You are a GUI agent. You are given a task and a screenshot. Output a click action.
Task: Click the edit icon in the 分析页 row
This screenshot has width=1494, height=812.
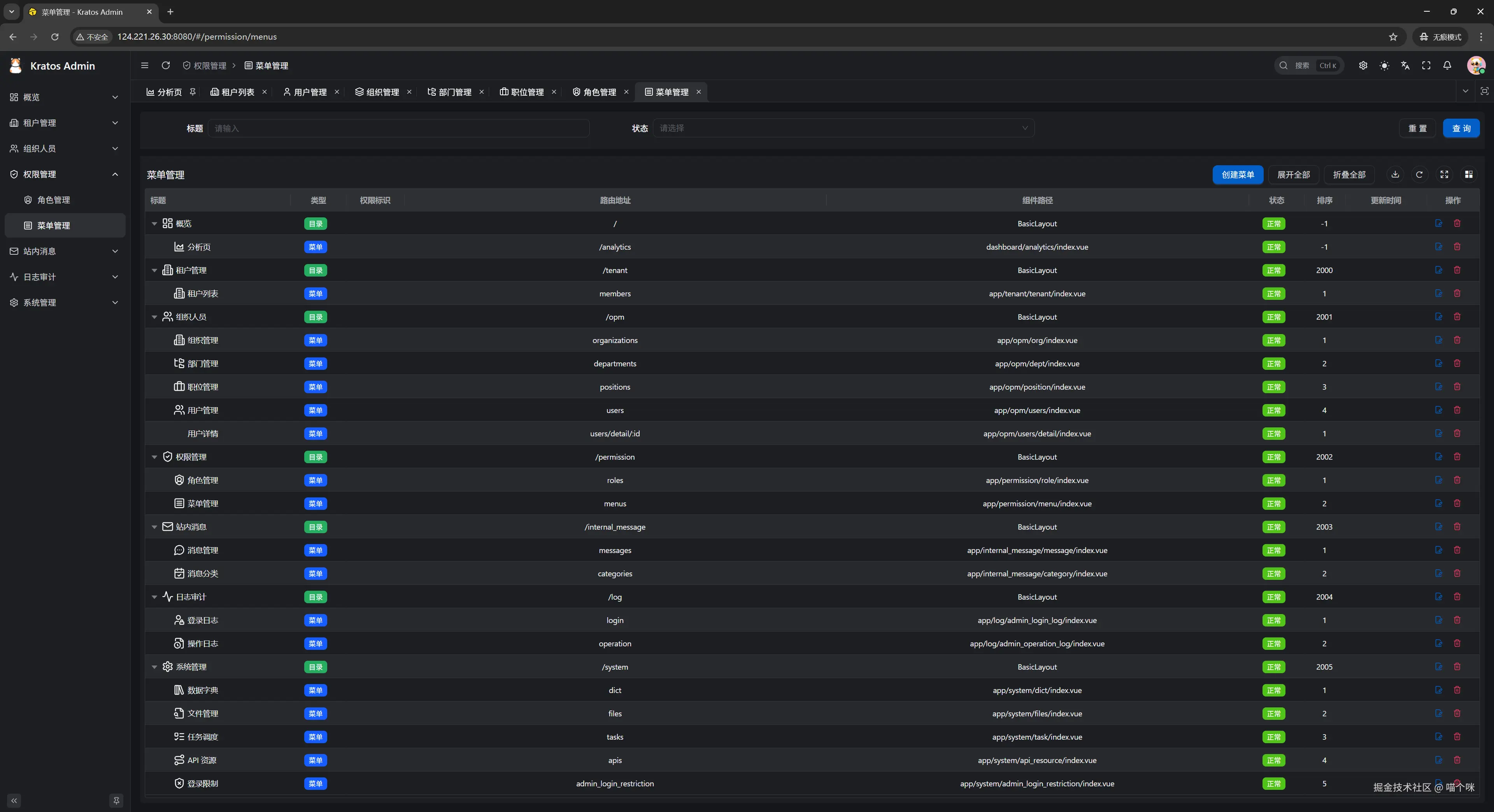pos(1438,247)
